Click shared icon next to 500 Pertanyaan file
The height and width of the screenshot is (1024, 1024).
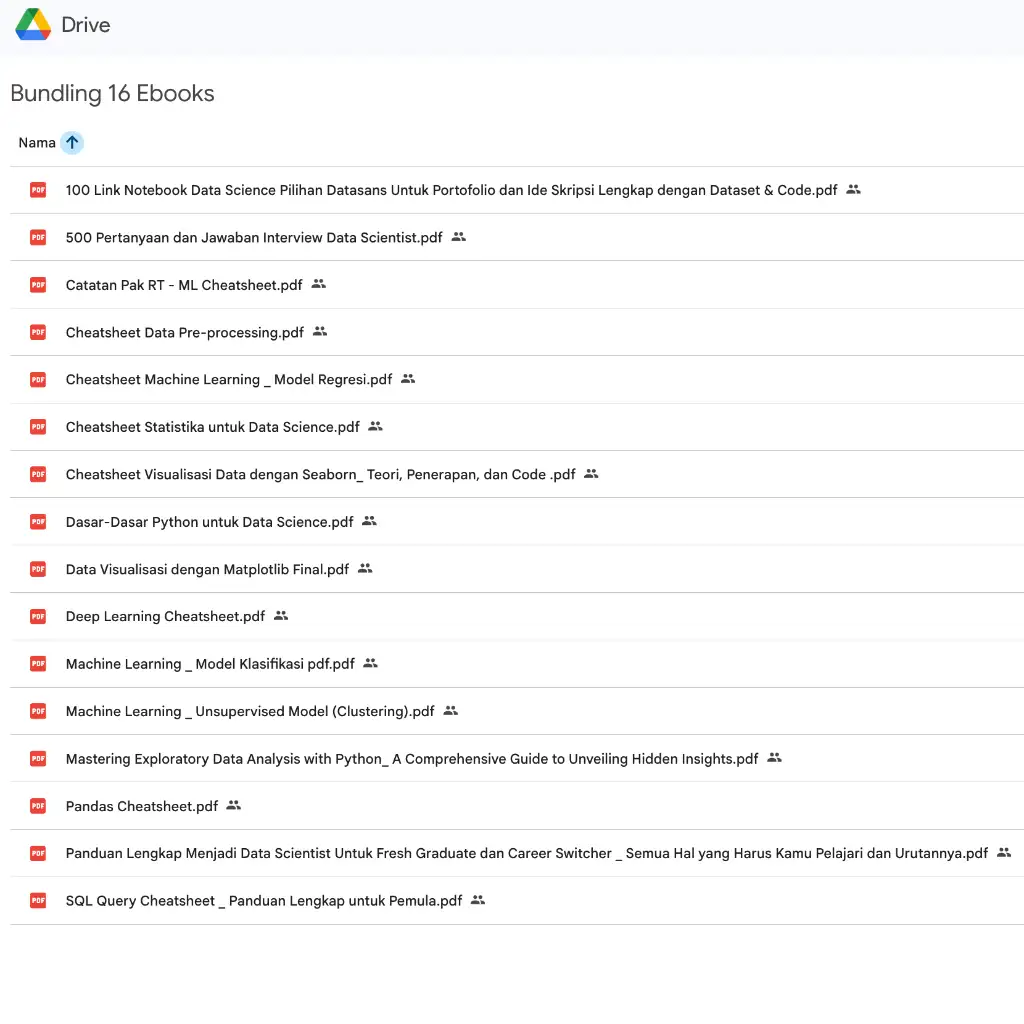(459, 237)
